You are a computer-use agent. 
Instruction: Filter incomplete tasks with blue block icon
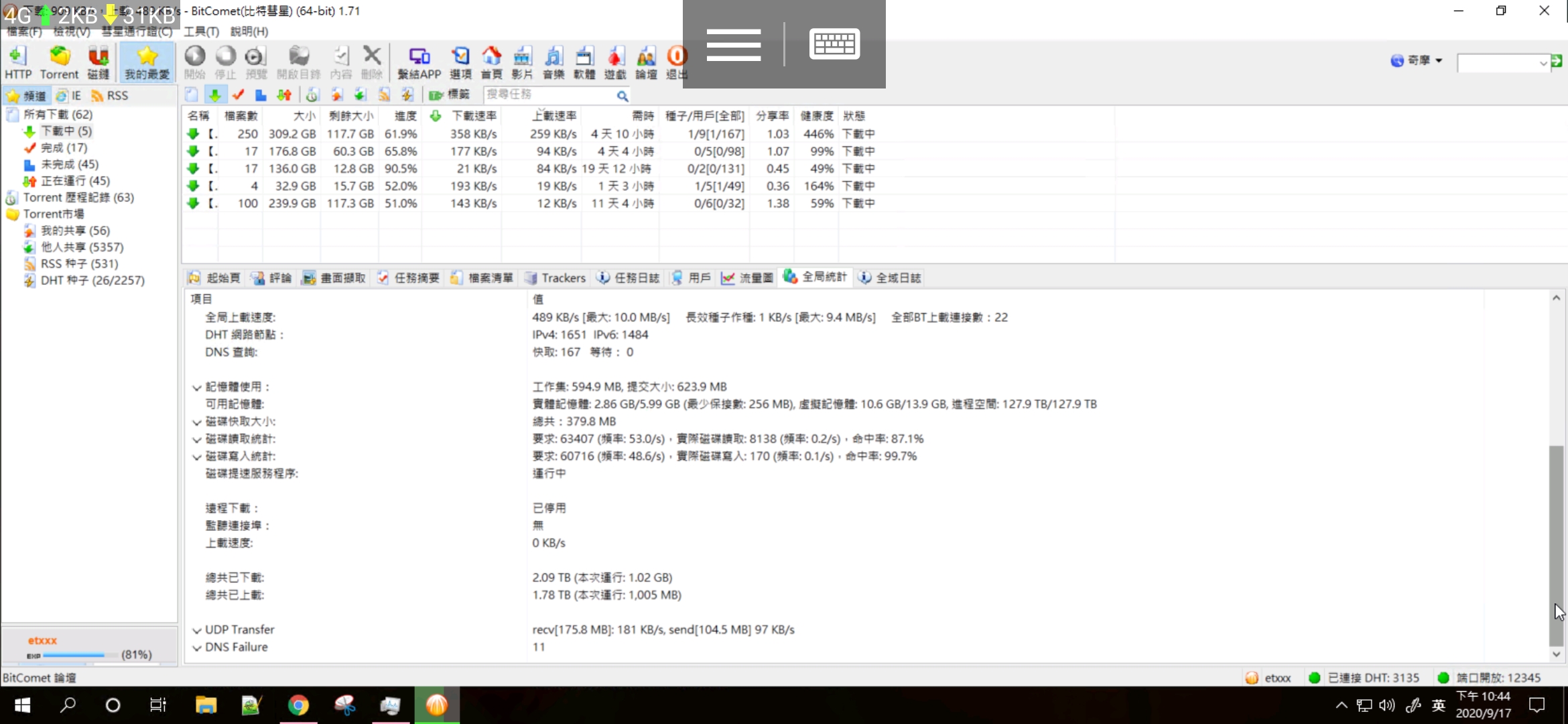(x=261, y=95)
